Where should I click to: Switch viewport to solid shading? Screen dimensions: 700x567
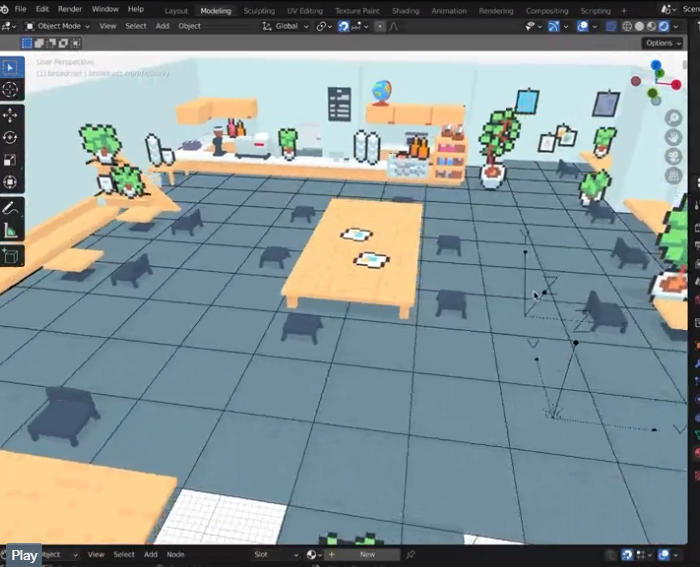[639, 27]
